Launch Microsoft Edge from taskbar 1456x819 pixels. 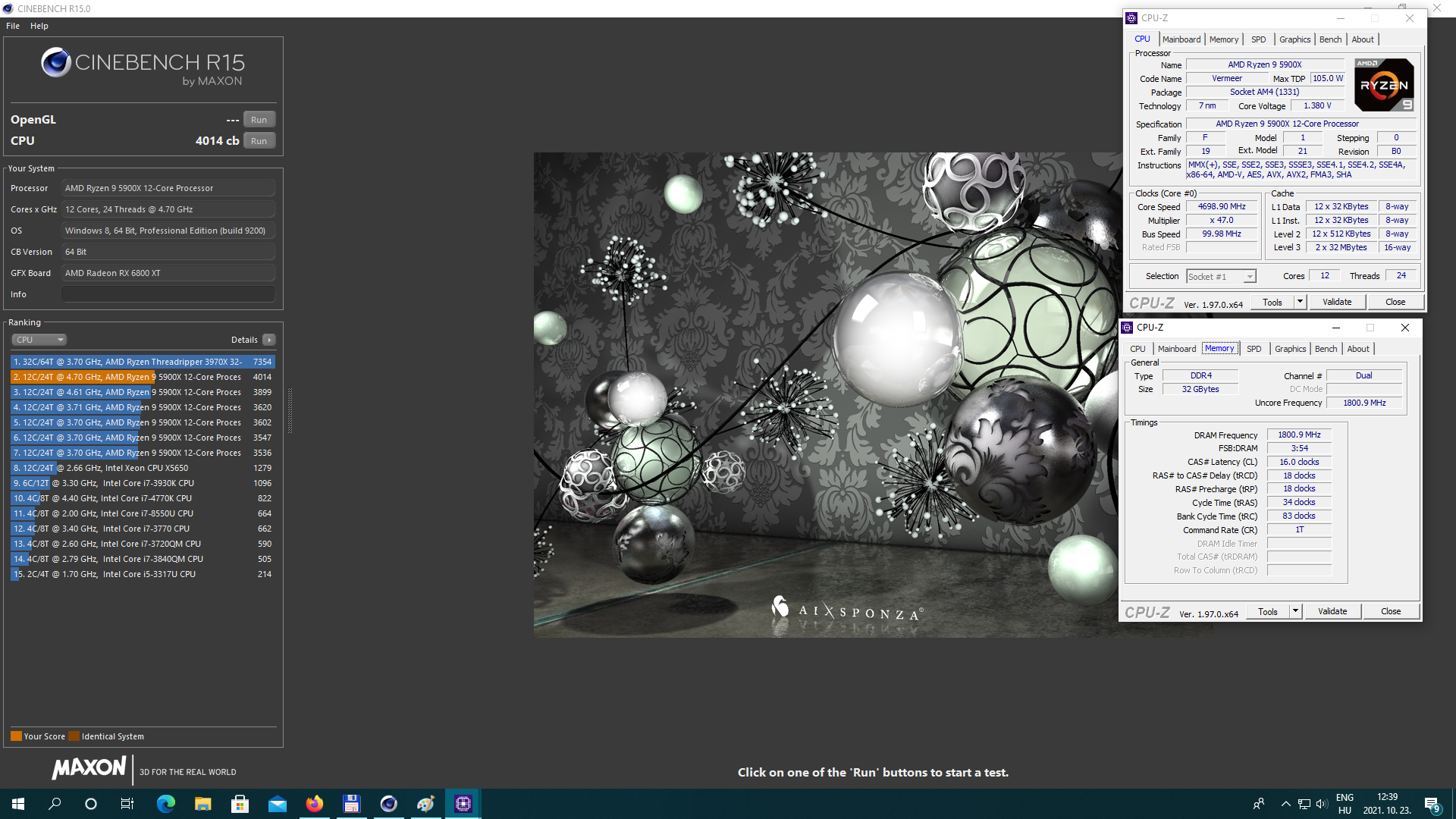(x=165, y=804)
